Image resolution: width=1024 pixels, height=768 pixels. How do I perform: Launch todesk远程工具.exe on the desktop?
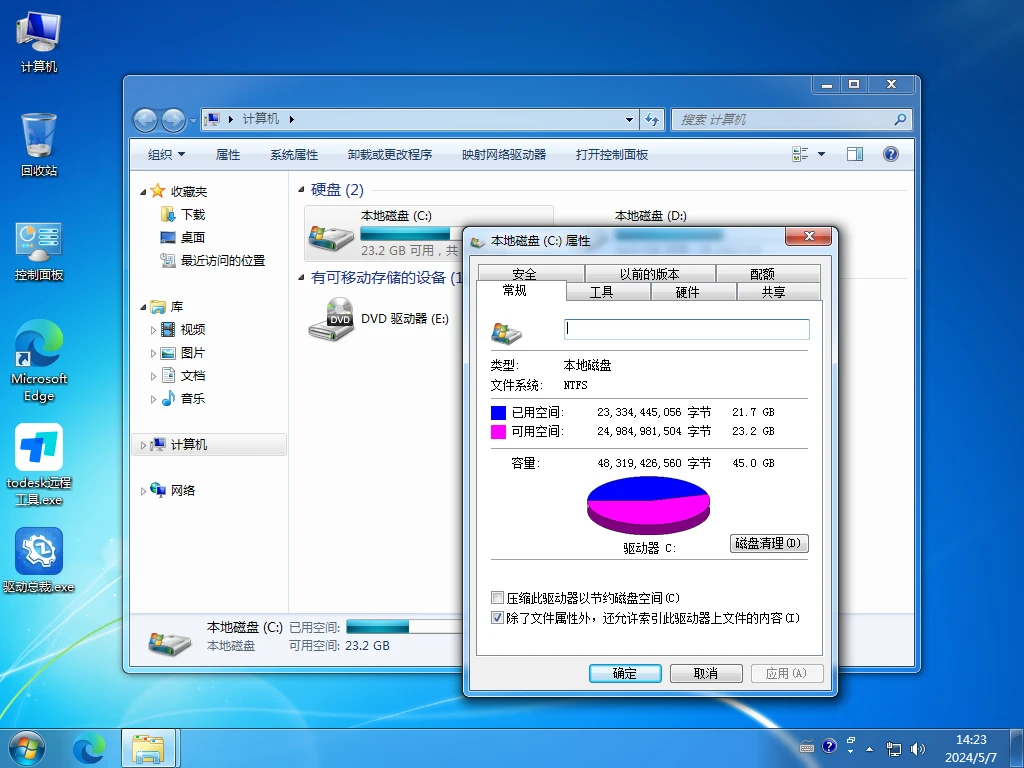(x=39, y=464)
